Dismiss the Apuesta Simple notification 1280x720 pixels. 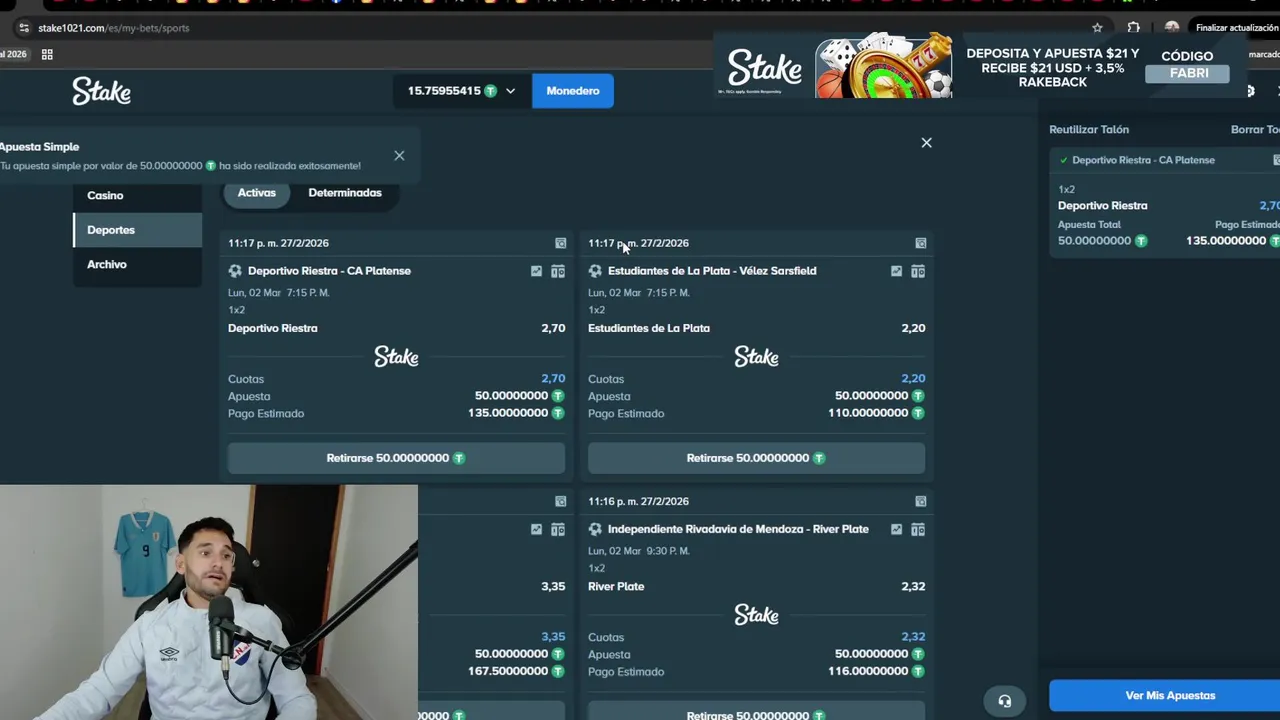399,155
